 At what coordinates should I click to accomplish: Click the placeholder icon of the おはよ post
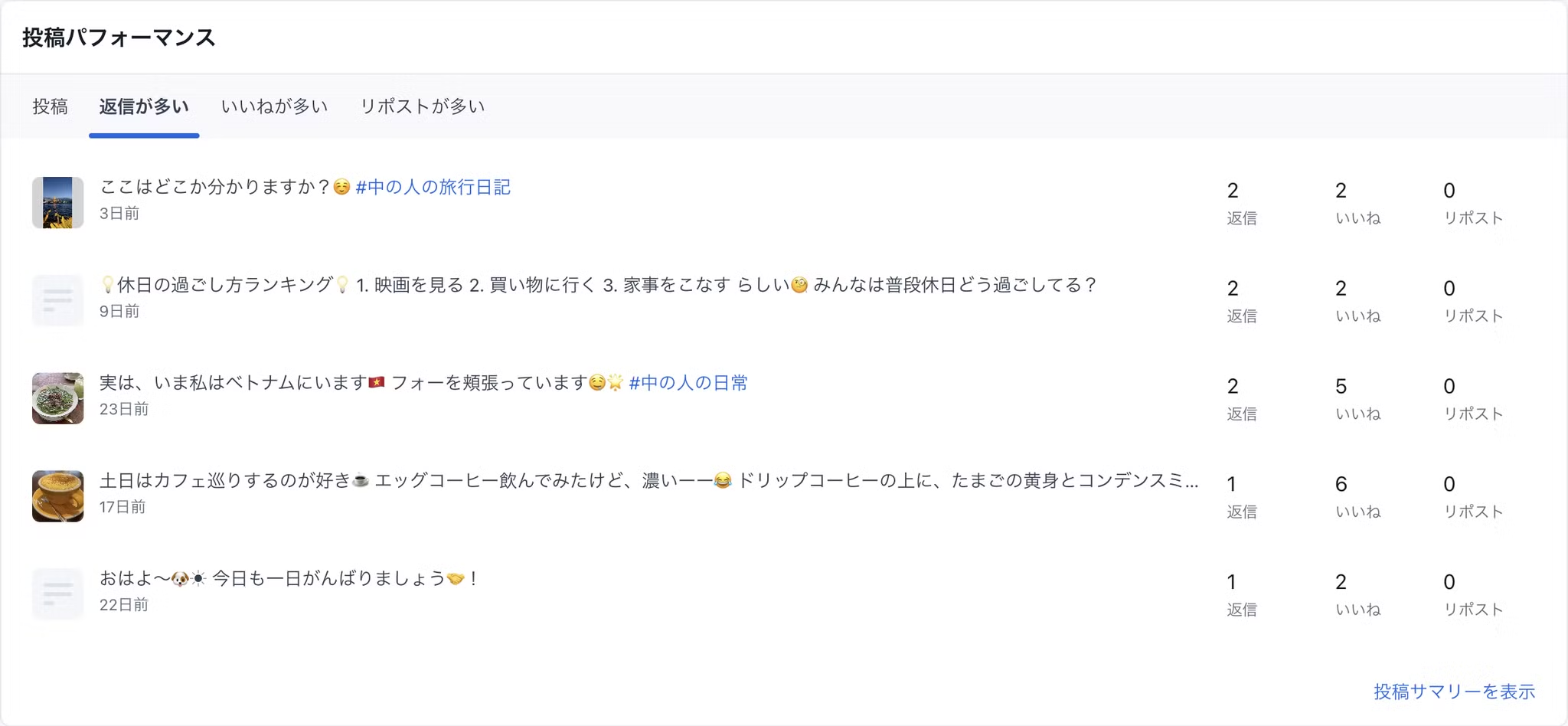57,594
